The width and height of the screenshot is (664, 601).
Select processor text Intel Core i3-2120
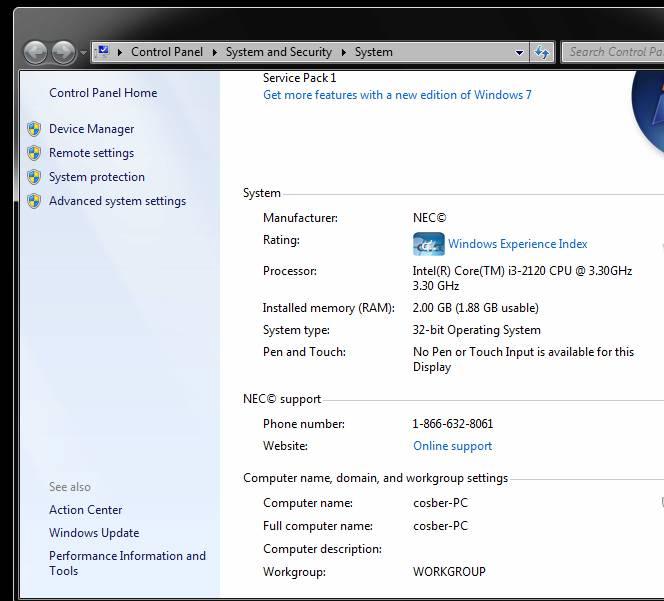click(x=522, y=278)
